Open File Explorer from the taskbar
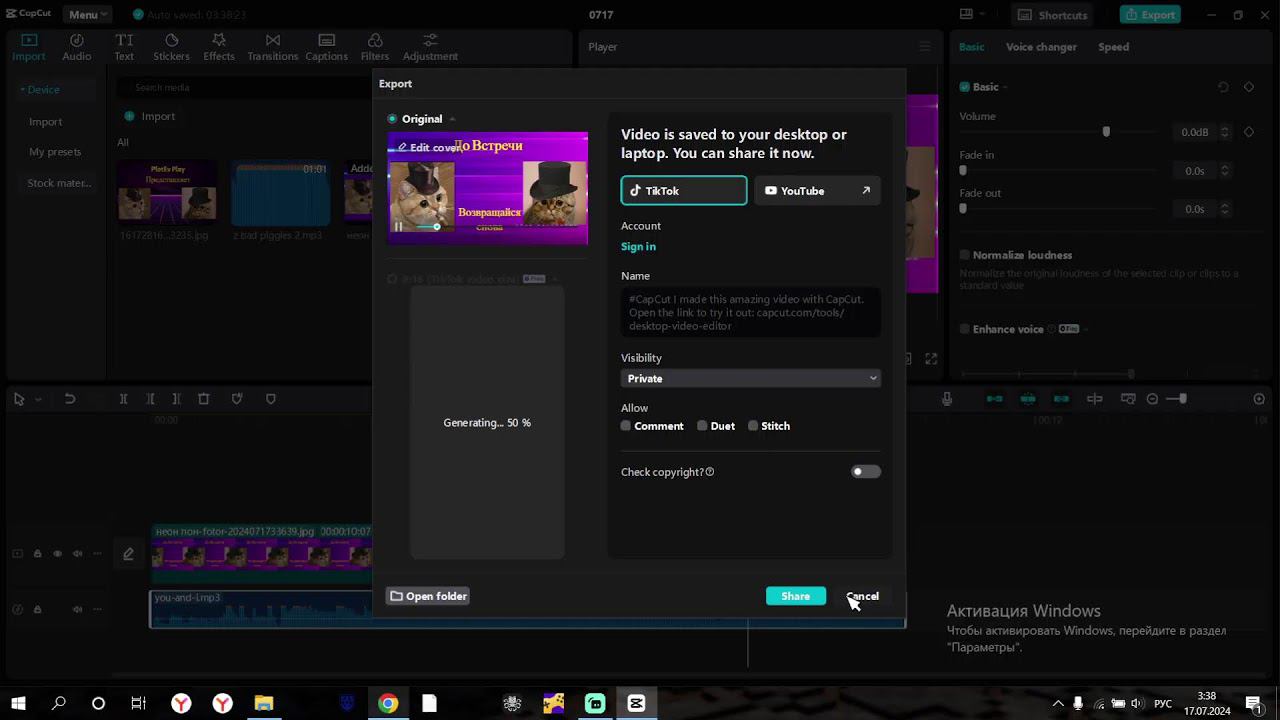Screen dimensions: 1280x720 pyautogui.click(x=264, y=703)
